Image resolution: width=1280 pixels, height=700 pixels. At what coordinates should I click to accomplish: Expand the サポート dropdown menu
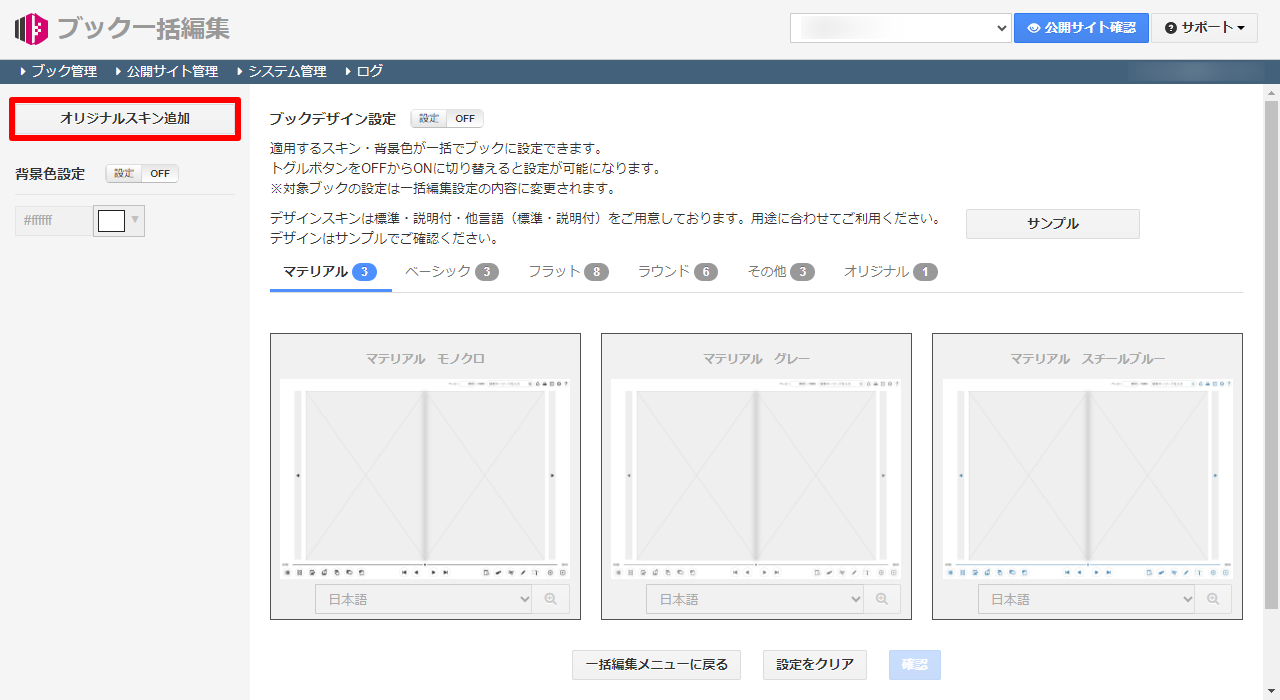(1203, 27)
